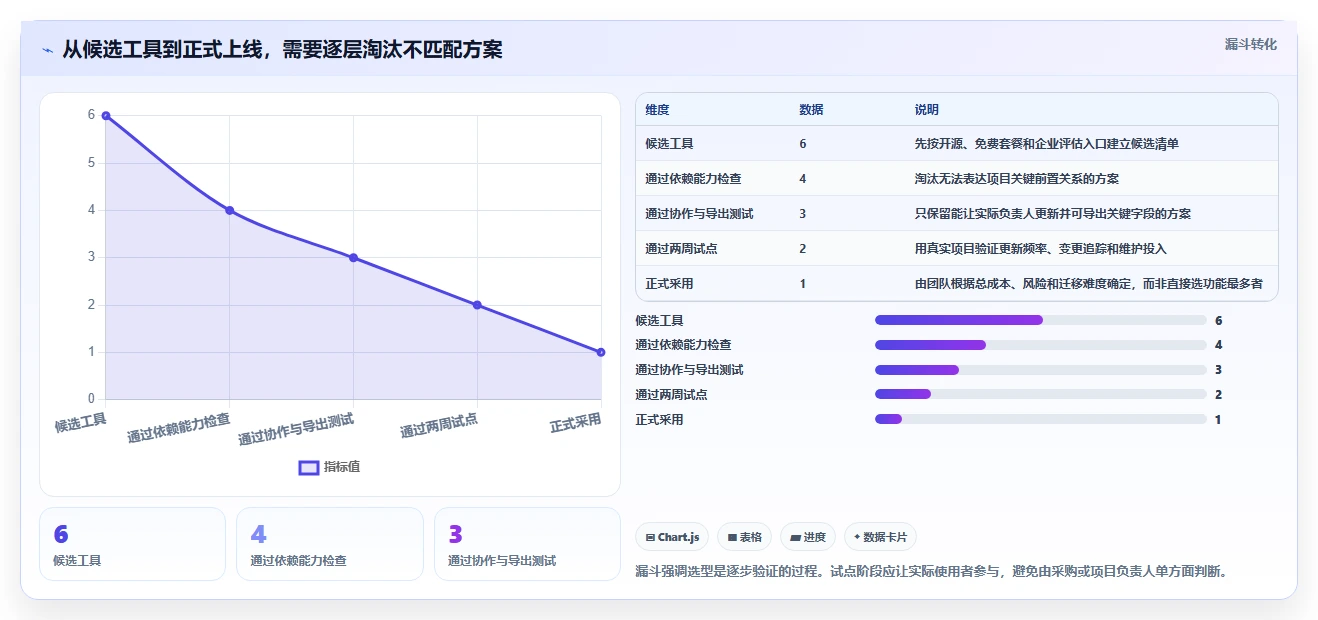Click the 候选工具 progress bar
Screen dimensions: 1318x620
click(x=1041, y=320)
